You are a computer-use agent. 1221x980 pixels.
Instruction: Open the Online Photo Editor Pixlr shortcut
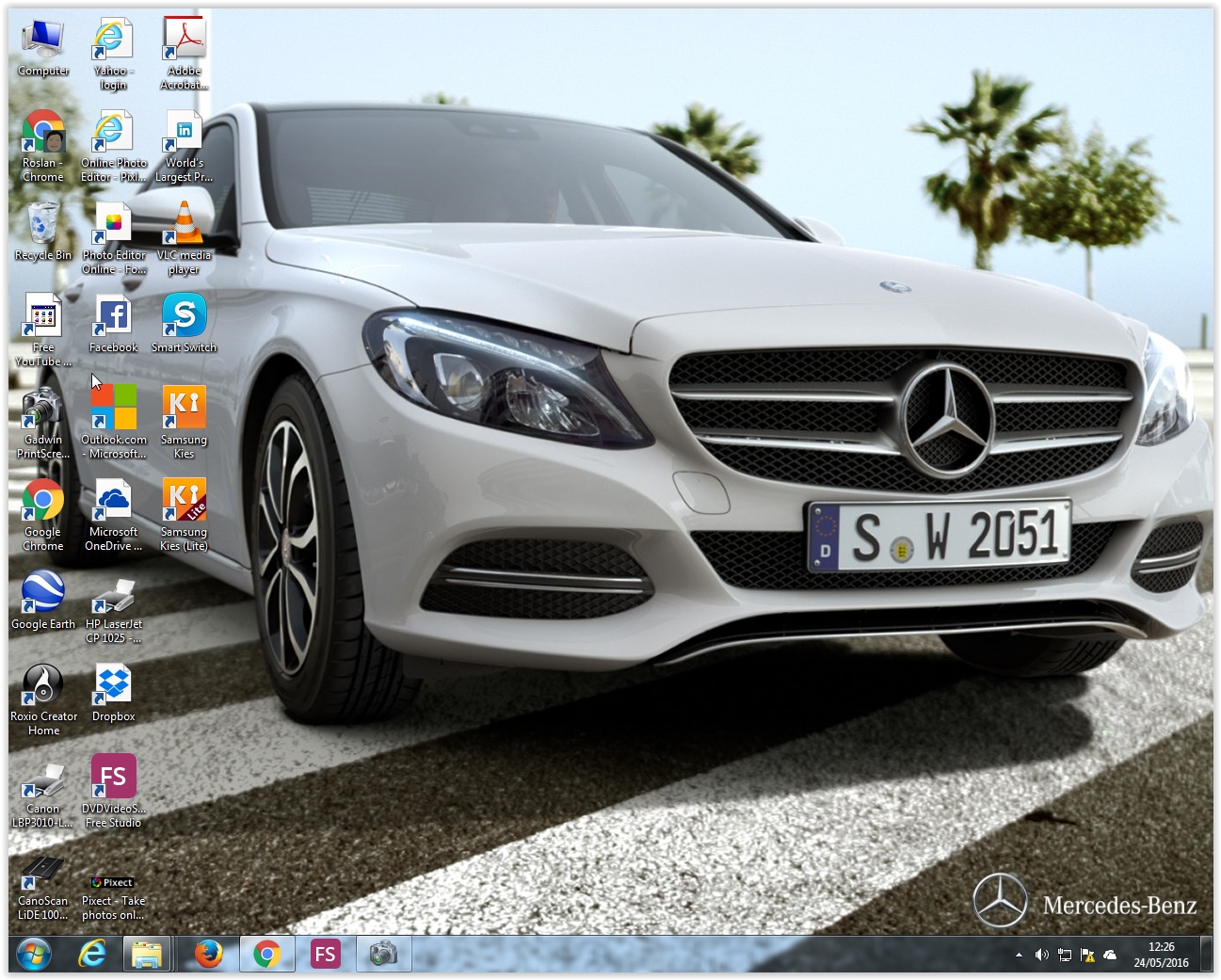[113, 146]
